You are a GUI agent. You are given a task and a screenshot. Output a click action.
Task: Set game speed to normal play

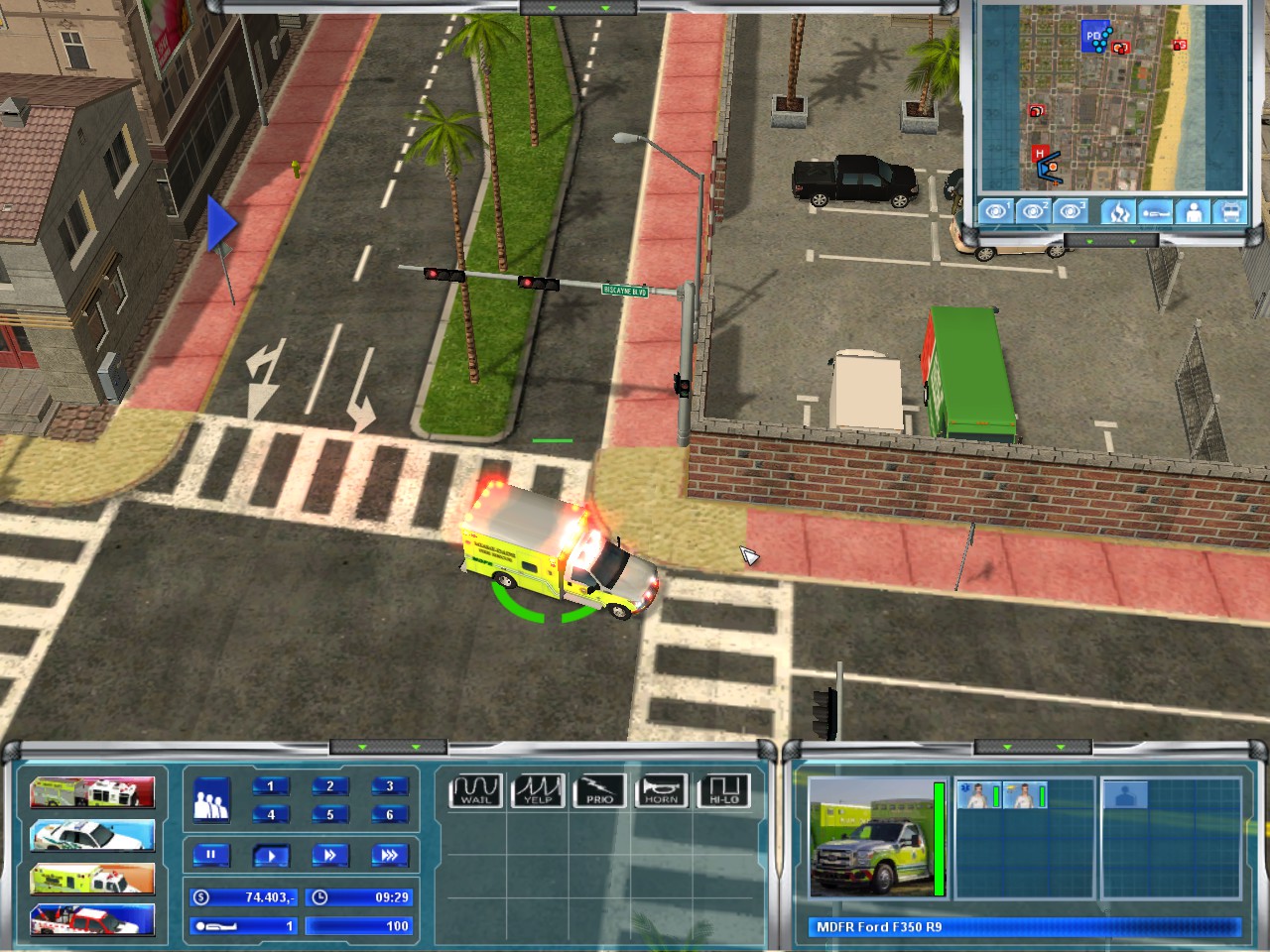[270, 855]
